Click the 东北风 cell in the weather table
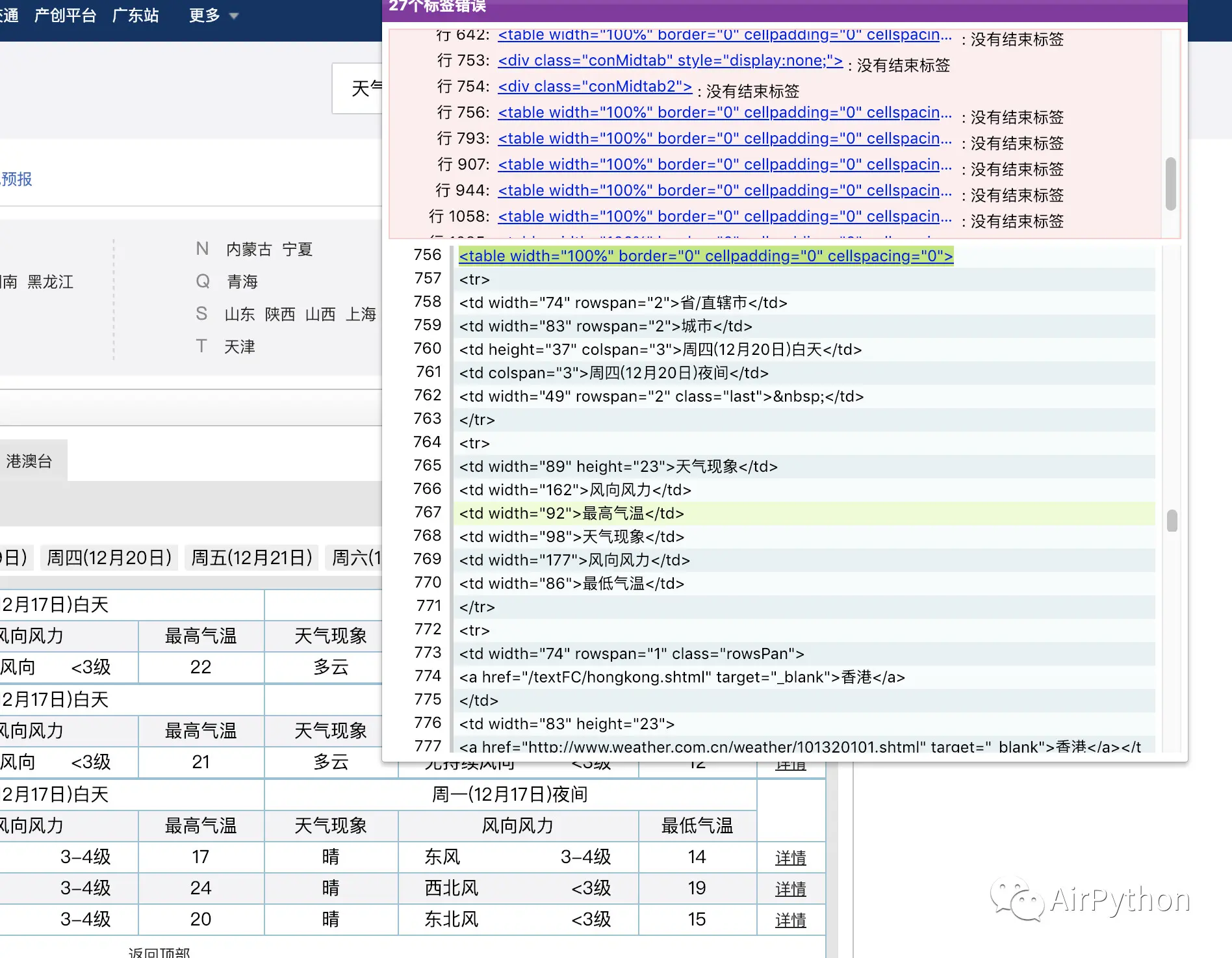The width and height of the screenshot is (1232, 958). (x=452, y=920)
